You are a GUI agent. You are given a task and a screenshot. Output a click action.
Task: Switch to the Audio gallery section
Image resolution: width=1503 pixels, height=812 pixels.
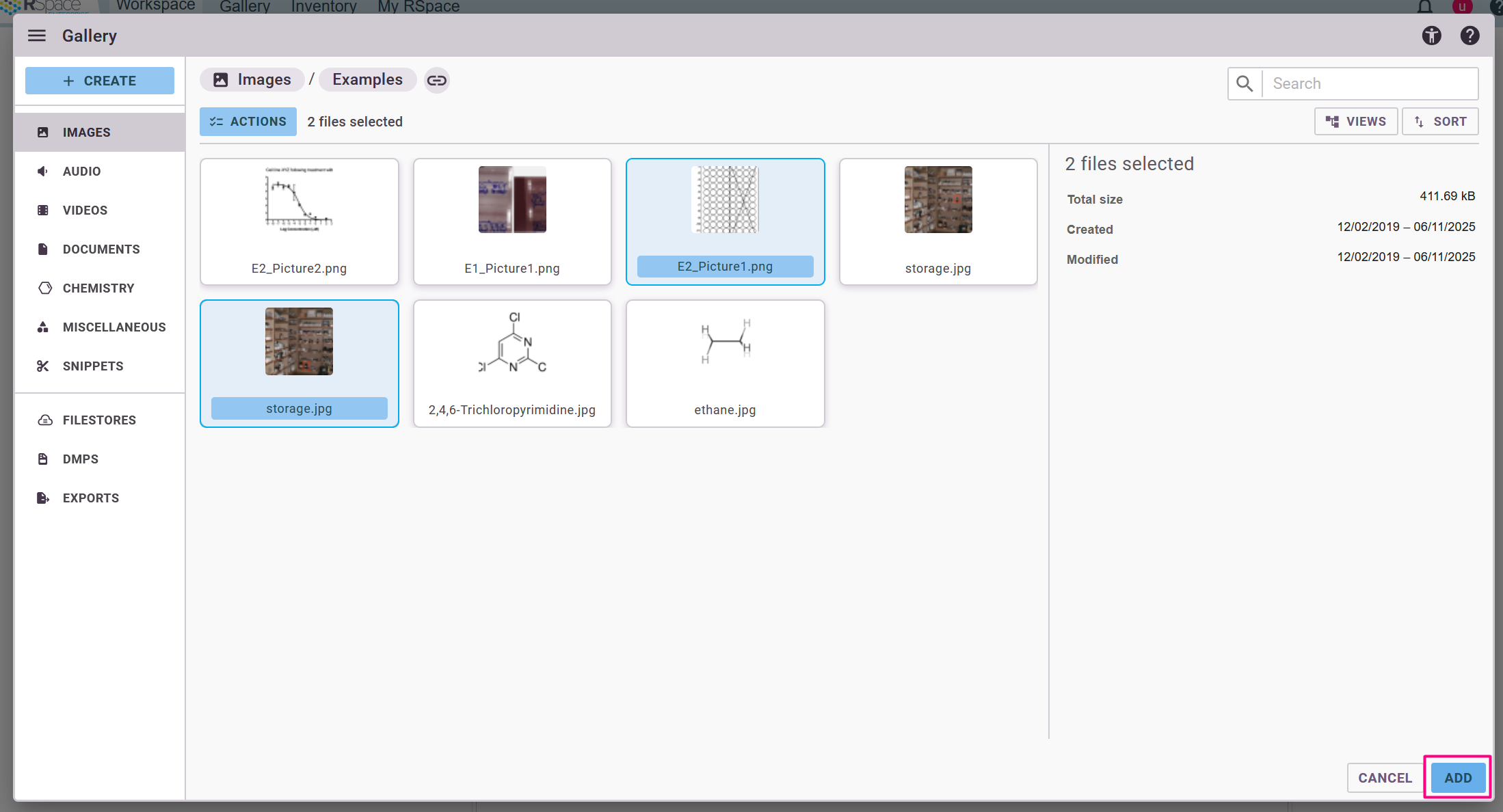pyautogui.click(x=81, y=172)
